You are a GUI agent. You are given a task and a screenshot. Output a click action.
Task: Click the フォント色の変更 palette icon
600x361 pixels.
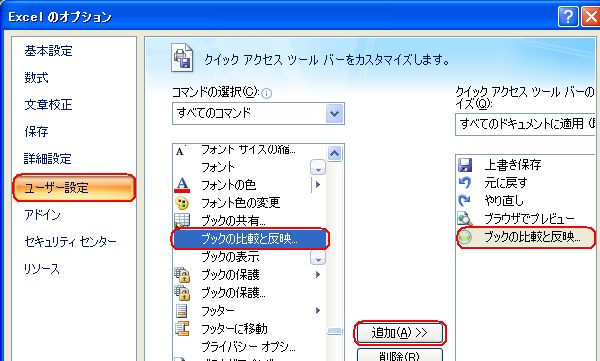pos(182,203)
